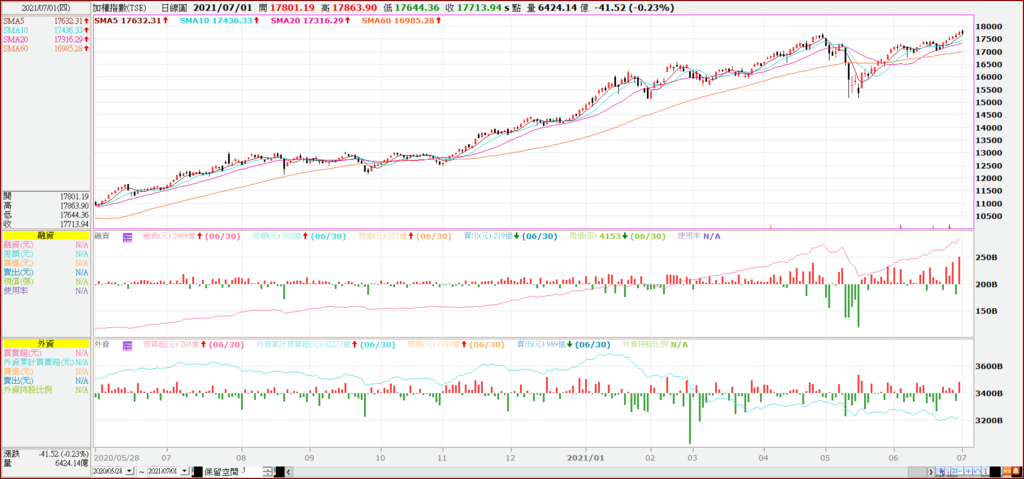The height and width of the screenshot is (479, 1024).
Task: Click the 融資 yellow panel header
Action: 46,235
